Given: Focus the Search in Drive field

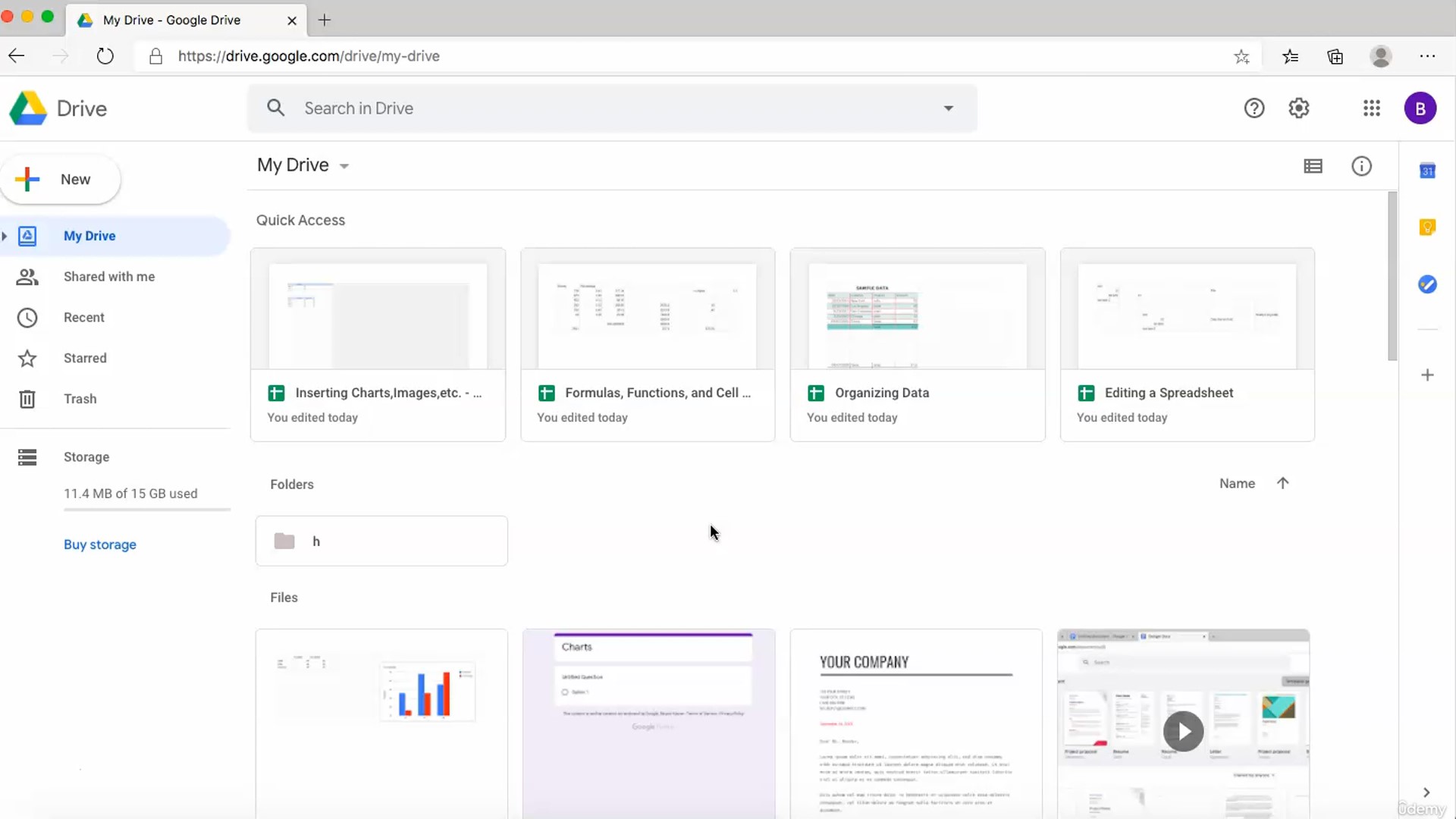Looking at the screenshot, I should pyautogui.click(x=612, y=108).
